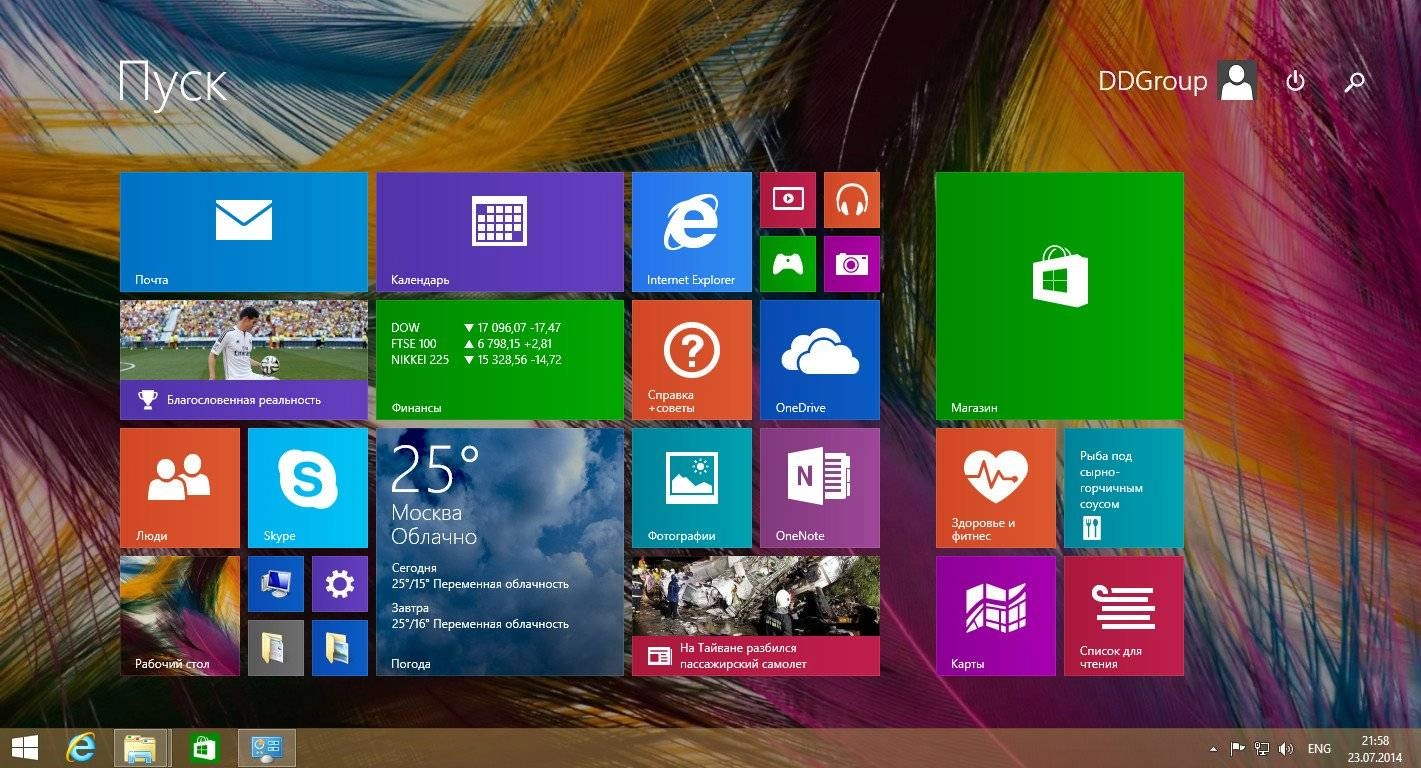This screenshot has width=1421, height=768.
Task: Open the OneDrive tile
Action: (819, 359)
